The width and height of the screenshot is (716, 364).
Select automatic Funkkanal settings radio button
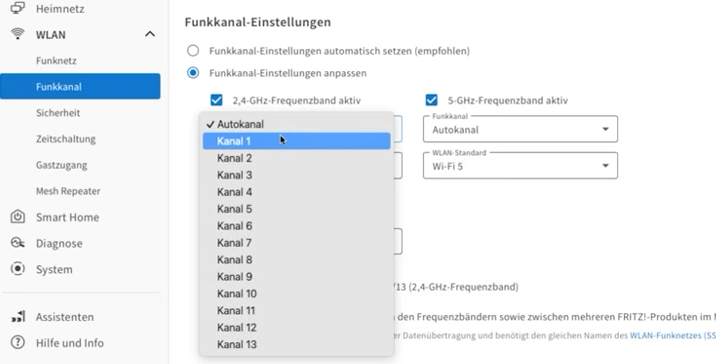pyautogui.click(x=193, y=50)
